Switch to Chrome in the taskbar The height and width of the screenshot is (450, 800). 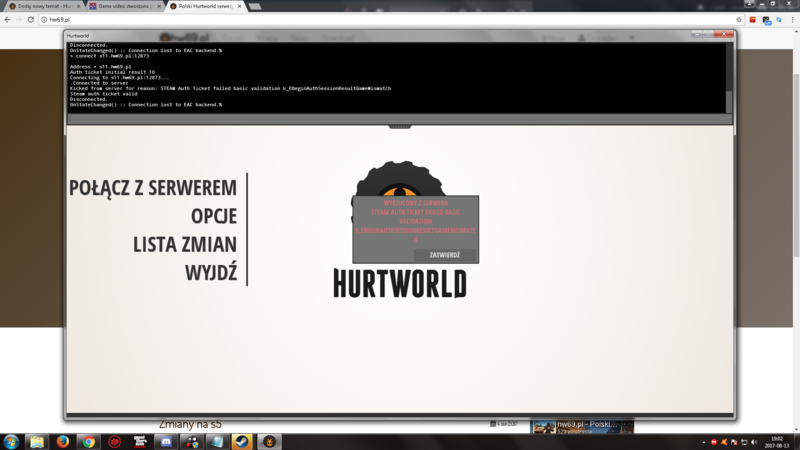pos(89,441)
